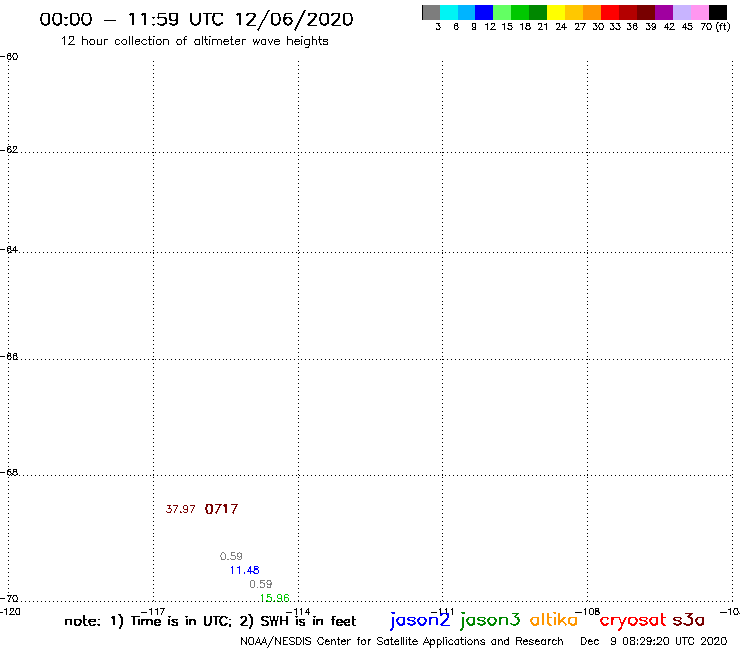Select the dark blue legend swatch
Screen dimensions: 740x650
pos(484,12)
